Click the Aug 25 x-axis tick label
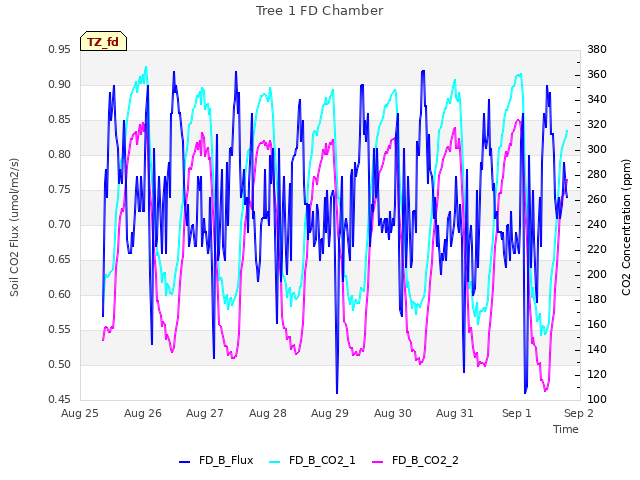 pyautogui.click(x=80, y=413)
